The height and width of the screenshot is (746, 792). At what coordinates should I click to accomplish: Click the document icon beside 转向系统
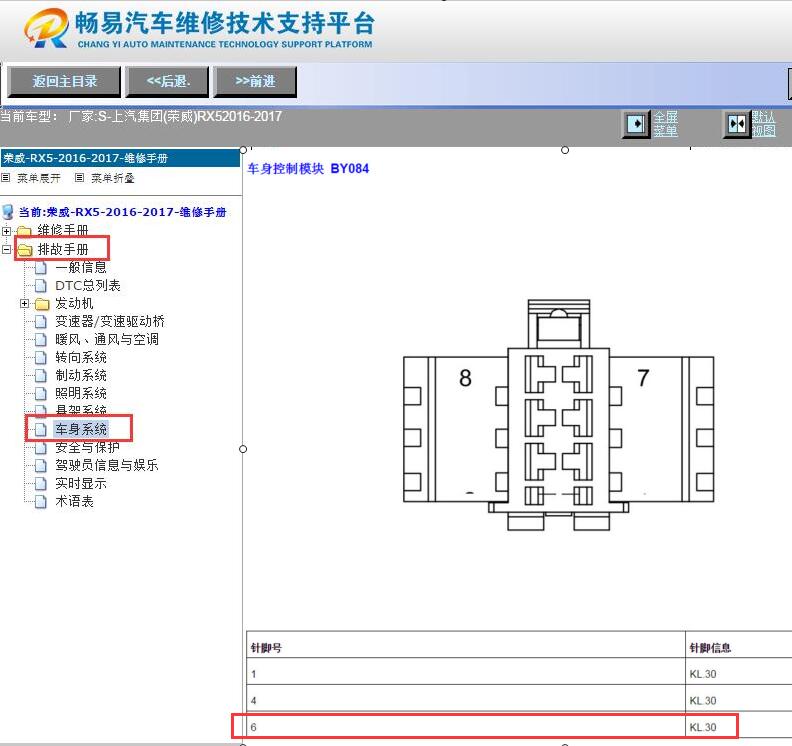click(x=41, y=358)
